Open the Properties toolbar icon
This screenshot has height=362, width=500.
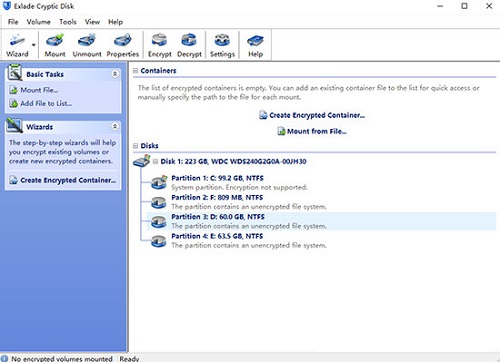pyautogui.click(x=123, y=45)
